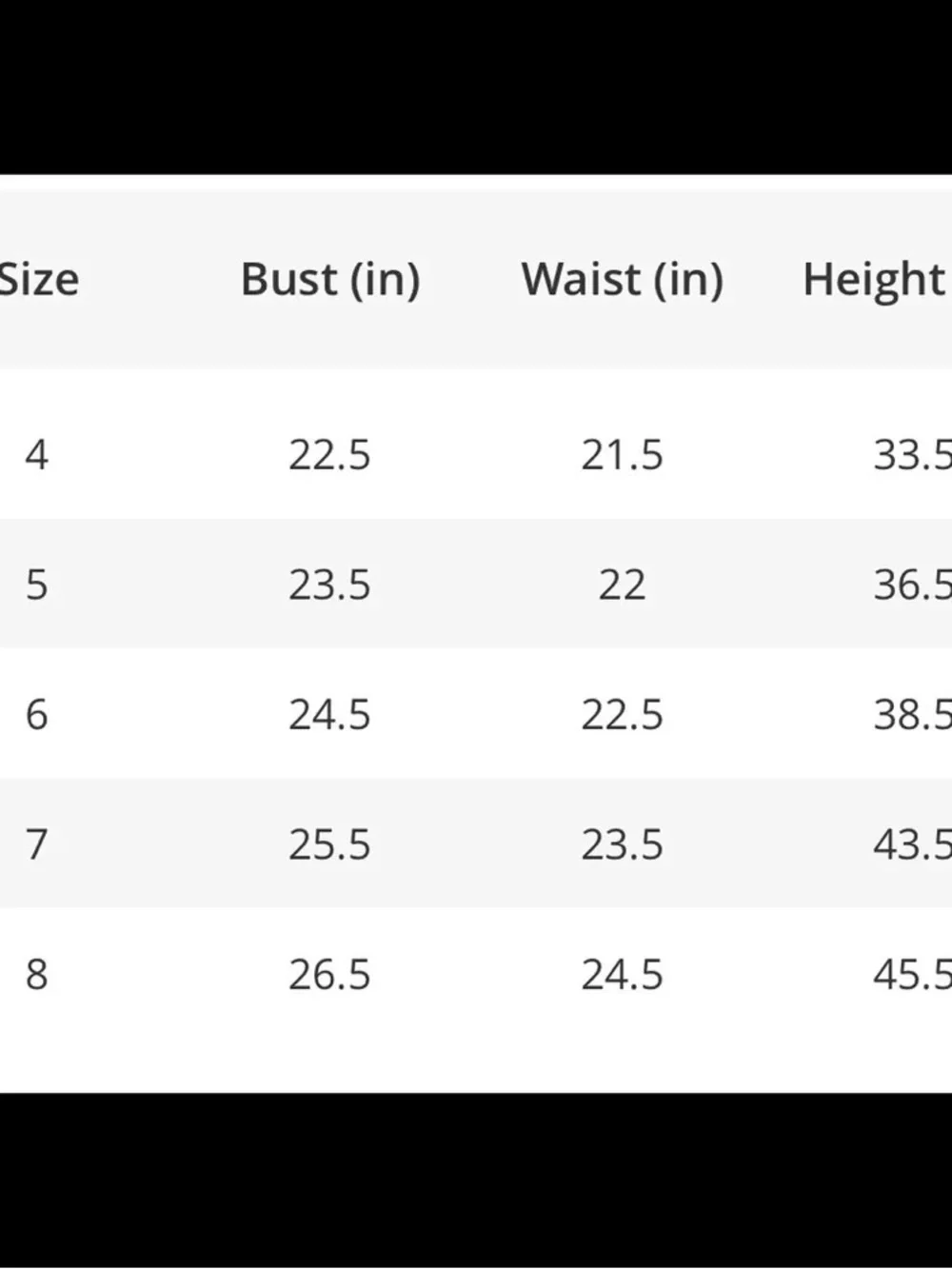The height and width of the screenshot is (1269, 952).
Task: Click the Size column header
Action: pos(39,280)
